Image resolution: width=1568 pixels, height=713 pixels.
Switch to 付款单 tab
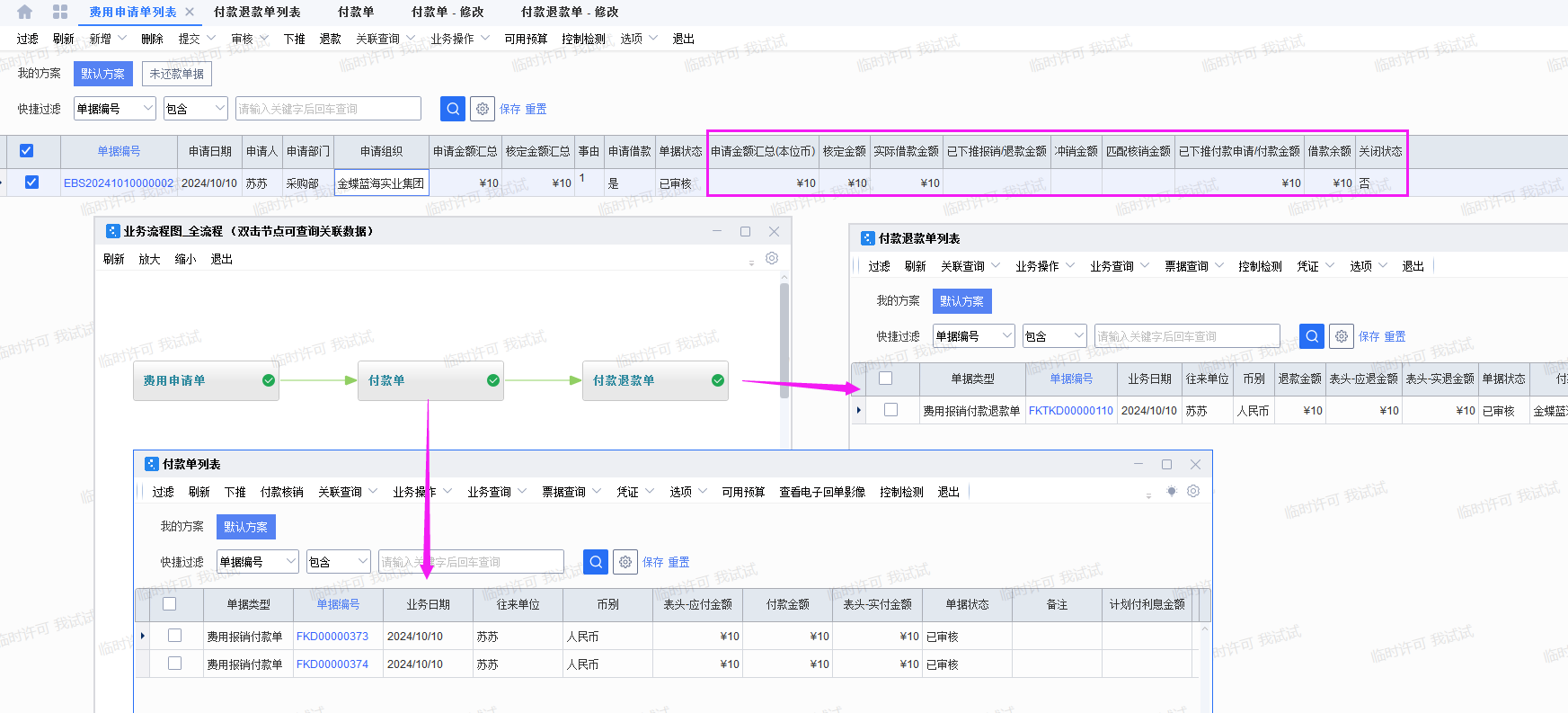tap(356, 12)
